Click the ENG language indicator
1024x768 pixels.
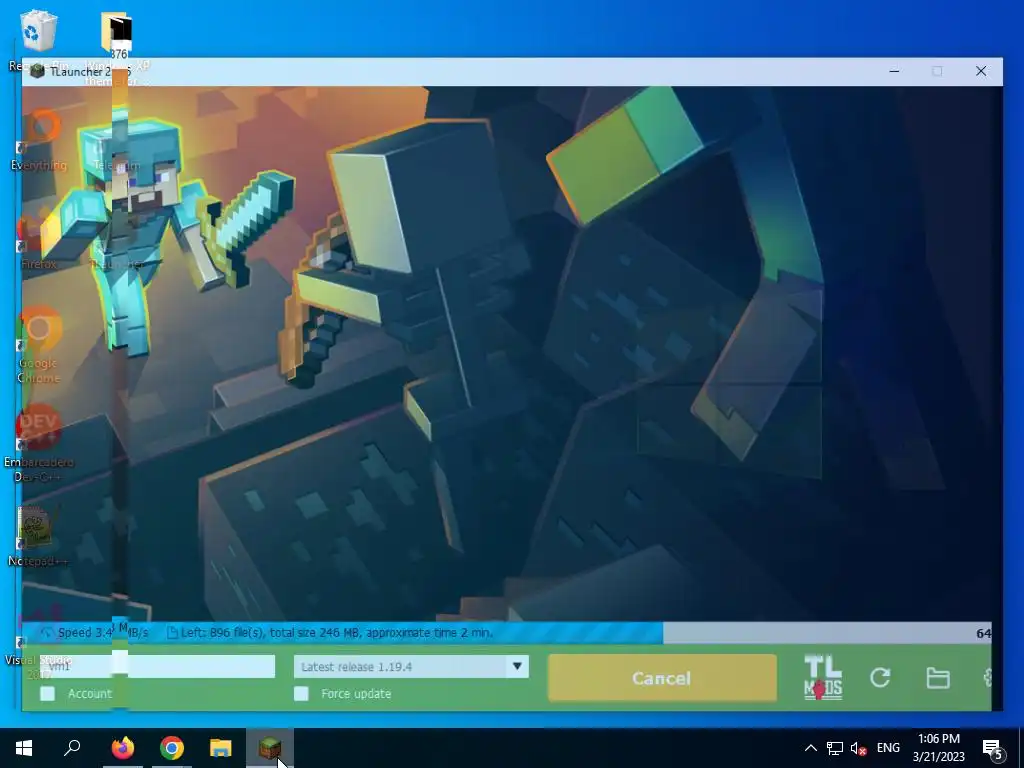point(888,748)
